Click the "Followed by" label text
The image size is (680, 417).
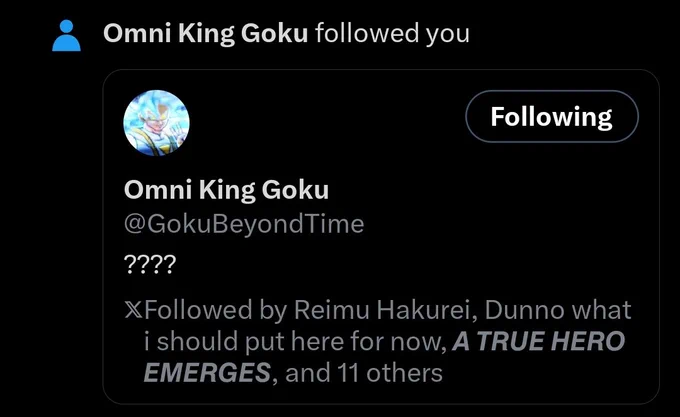click(198, 310)
